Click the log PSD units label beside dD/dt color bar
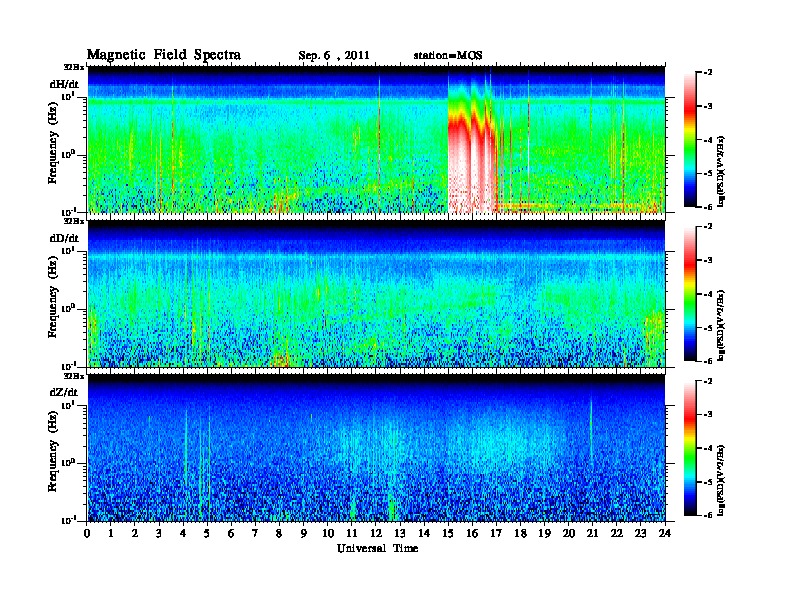 [x=723, y=326]
